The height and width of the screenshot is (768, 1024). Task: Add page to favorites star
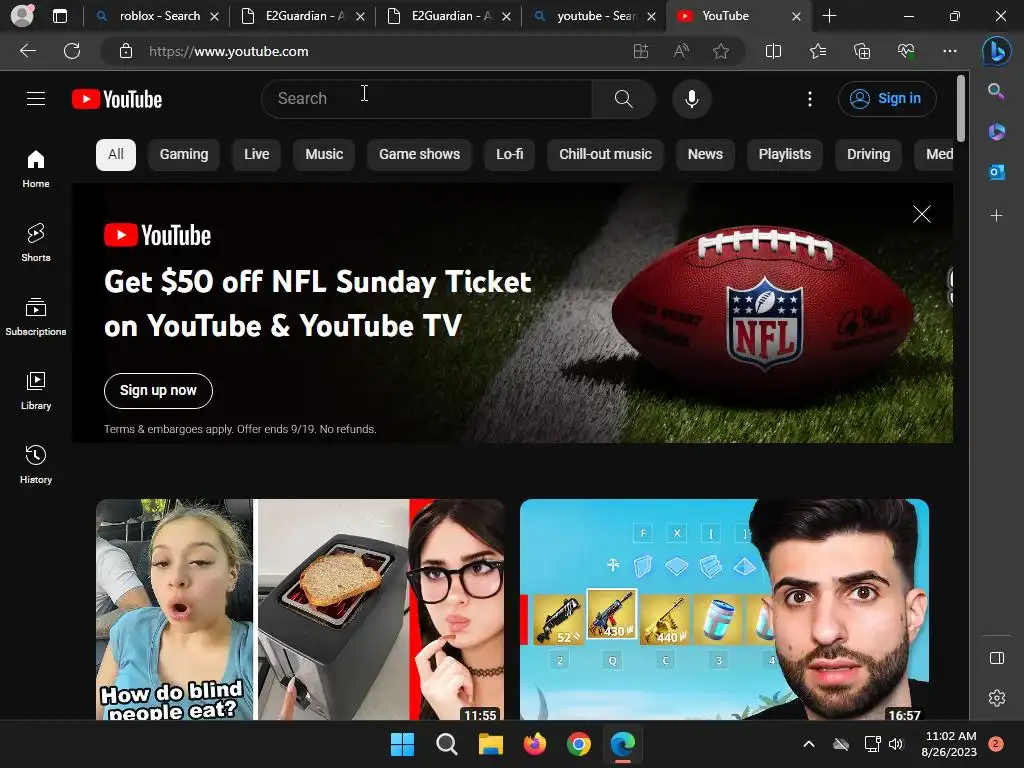(x=721, y=51)
